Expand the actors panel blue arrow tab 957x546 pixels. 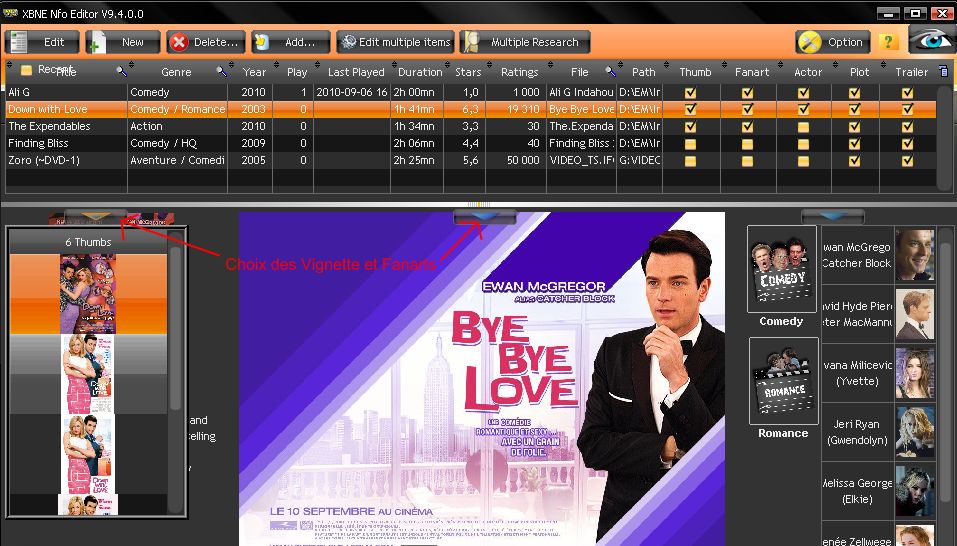[832, 217]
